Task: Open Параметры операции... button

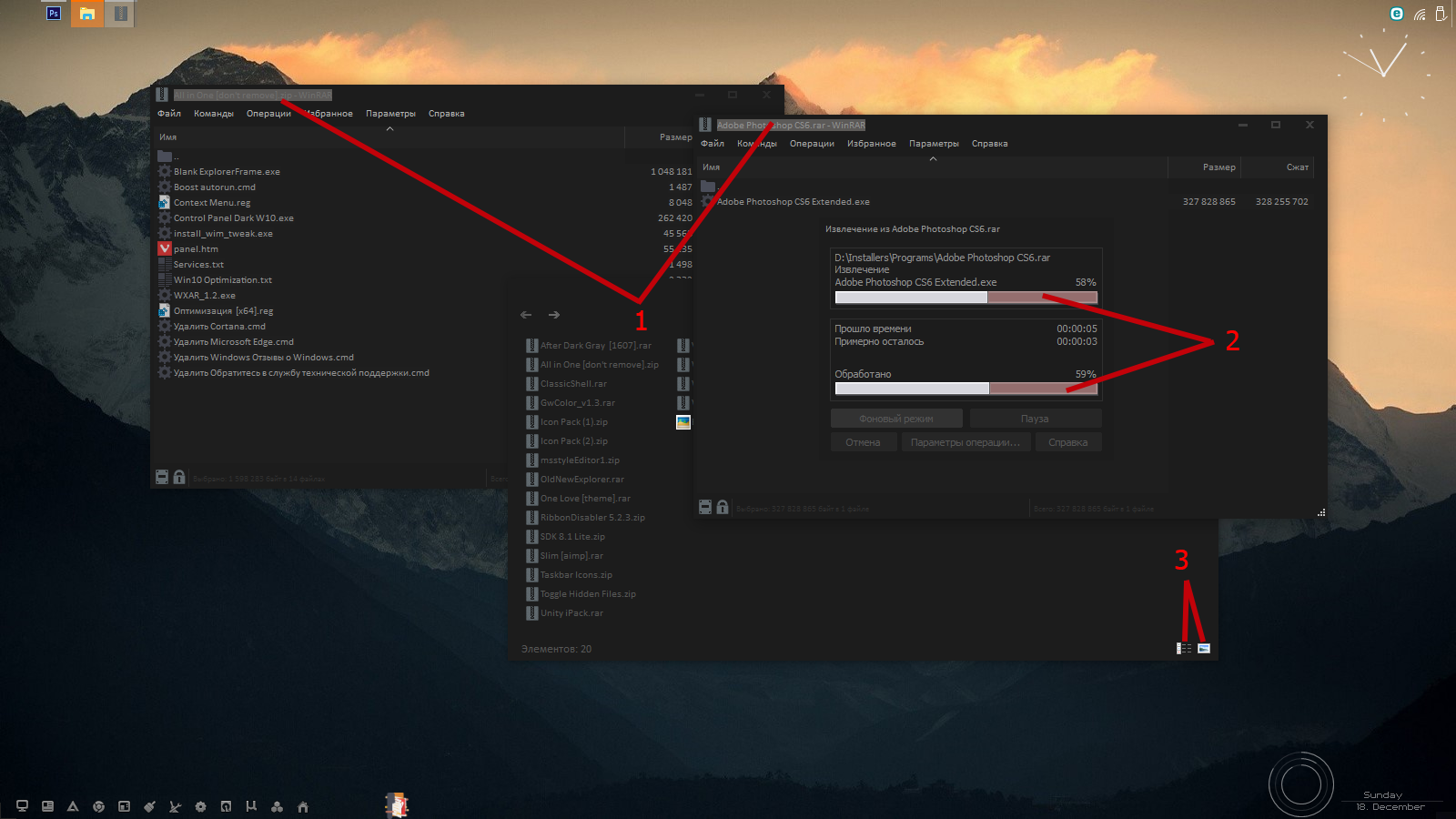Action: coord(966,442)
